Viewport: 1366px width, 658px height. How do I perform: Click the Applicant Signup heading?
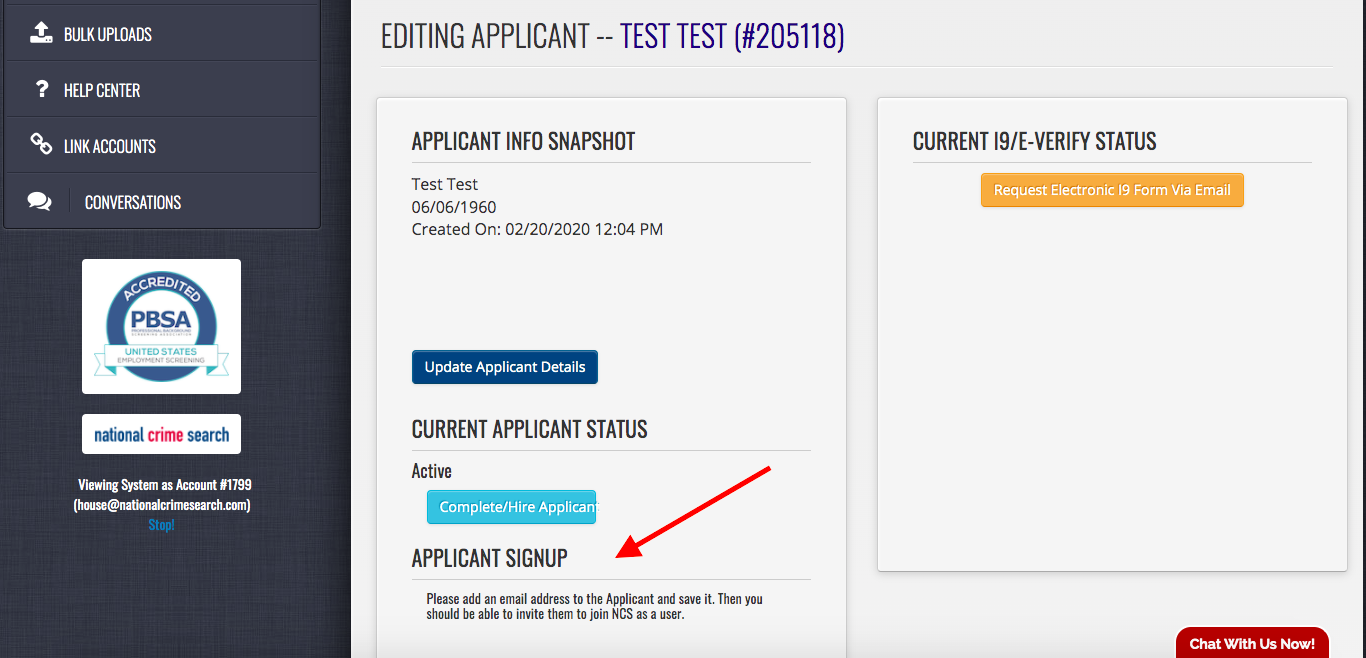[489, 558]
